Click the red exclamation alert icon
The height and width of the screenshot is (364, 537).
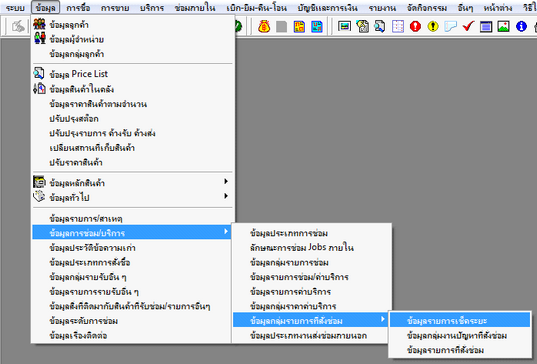click(415, 26)
